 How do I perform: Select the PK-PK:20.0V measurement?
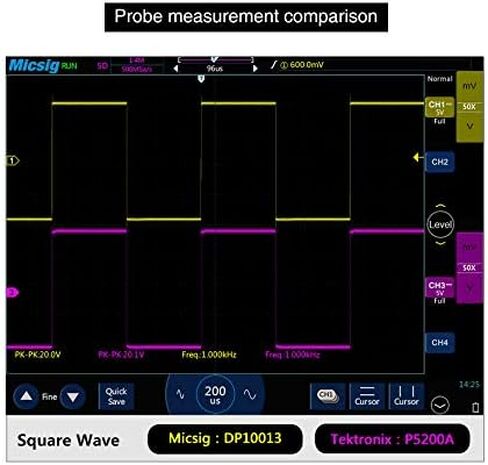38,355
